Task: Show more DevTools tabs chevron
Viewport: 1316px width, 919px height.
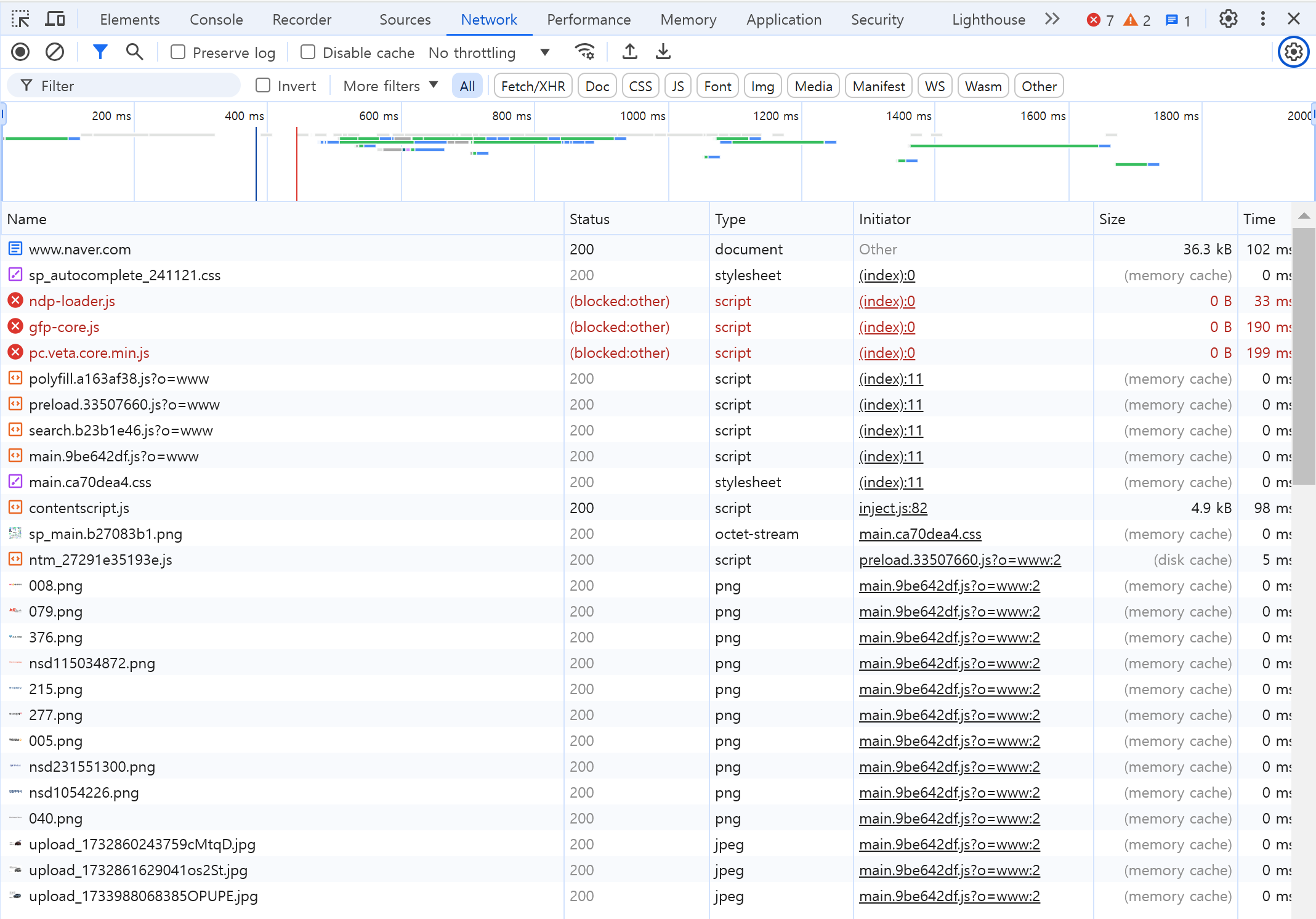Action: [x=1052, y=19]
